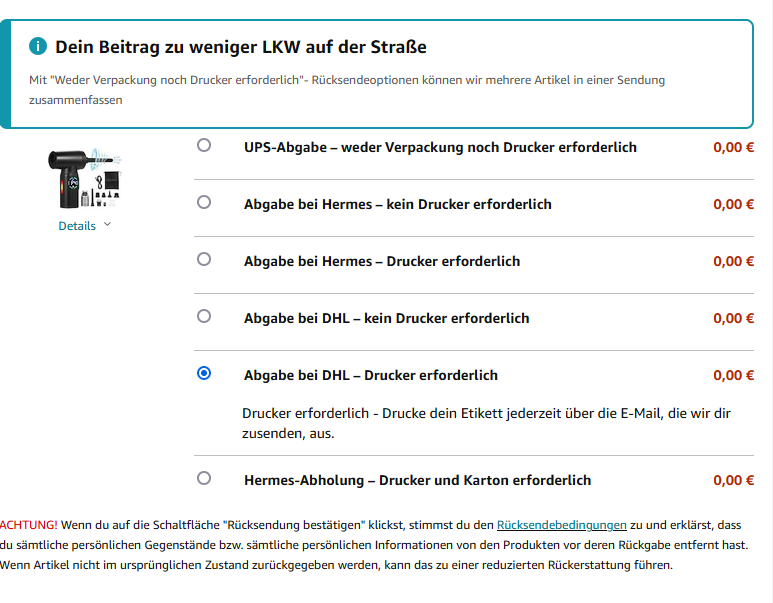Click selected DHL Drucker erforderlich radio
The height and width of the screenshot is (603, 773).
(x=204, y=373)
